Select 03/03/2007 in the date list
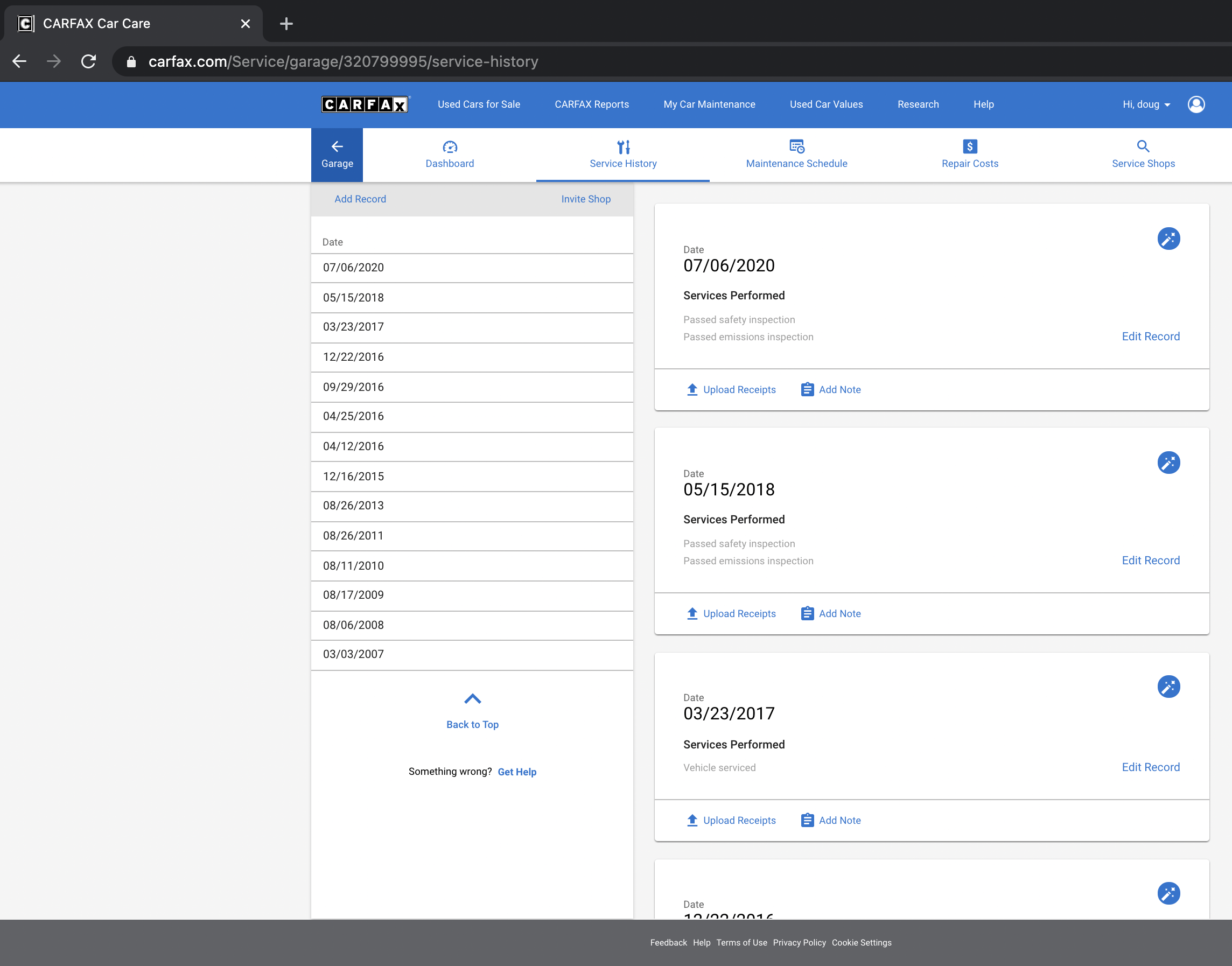Screen dimensions: 1232x966 472,655
